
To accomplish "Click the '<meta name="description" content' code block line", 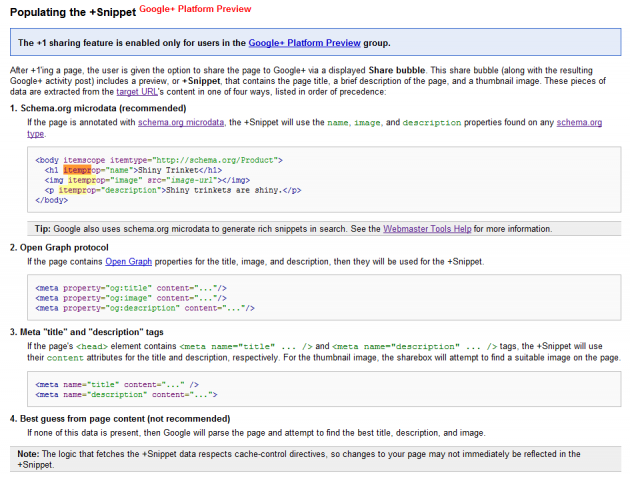I will pyautogui.click(x=126, y=395).
